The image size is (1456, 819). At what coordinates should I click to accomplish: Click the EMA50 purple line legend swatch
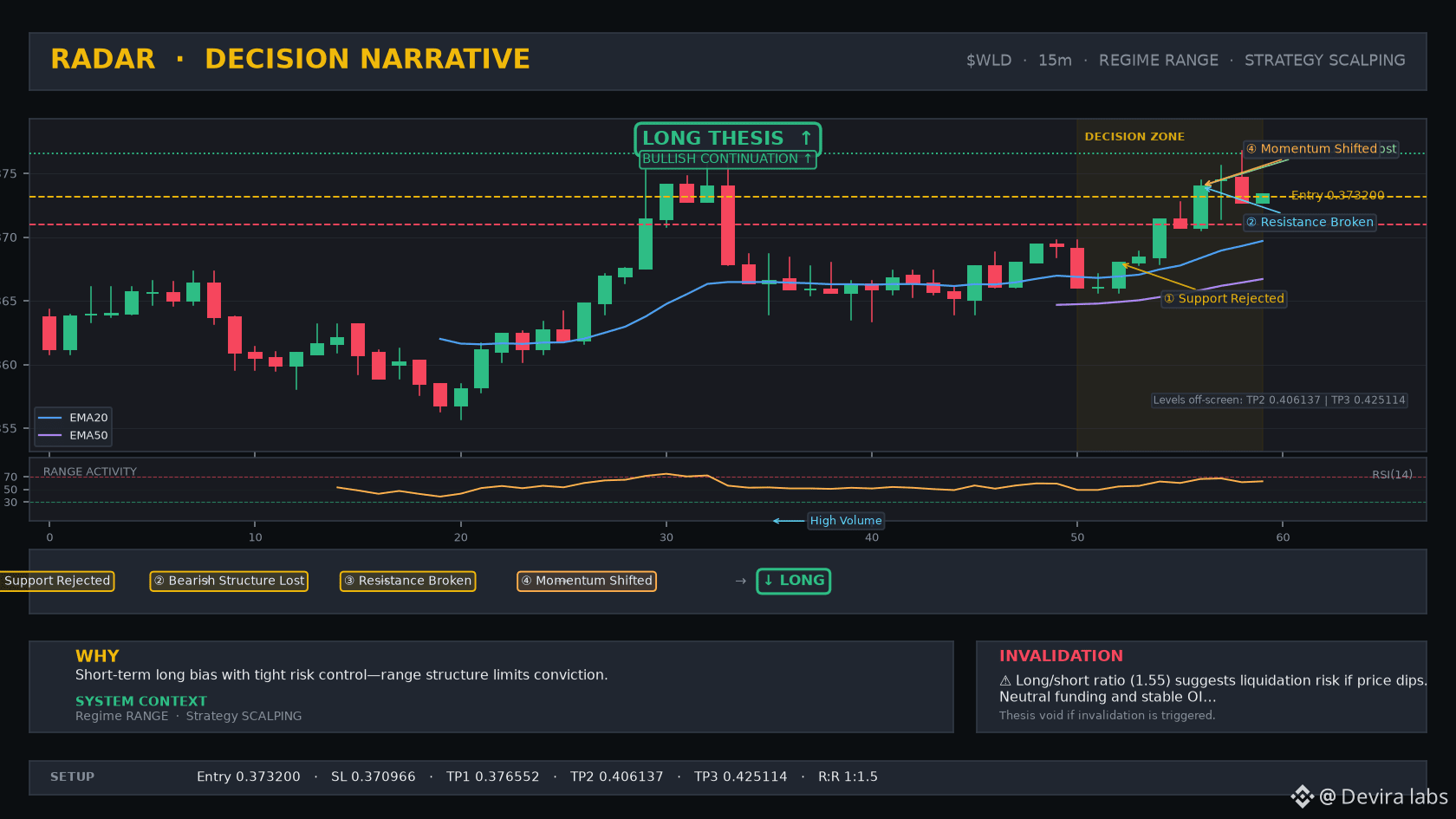click(x=50, y=436)
